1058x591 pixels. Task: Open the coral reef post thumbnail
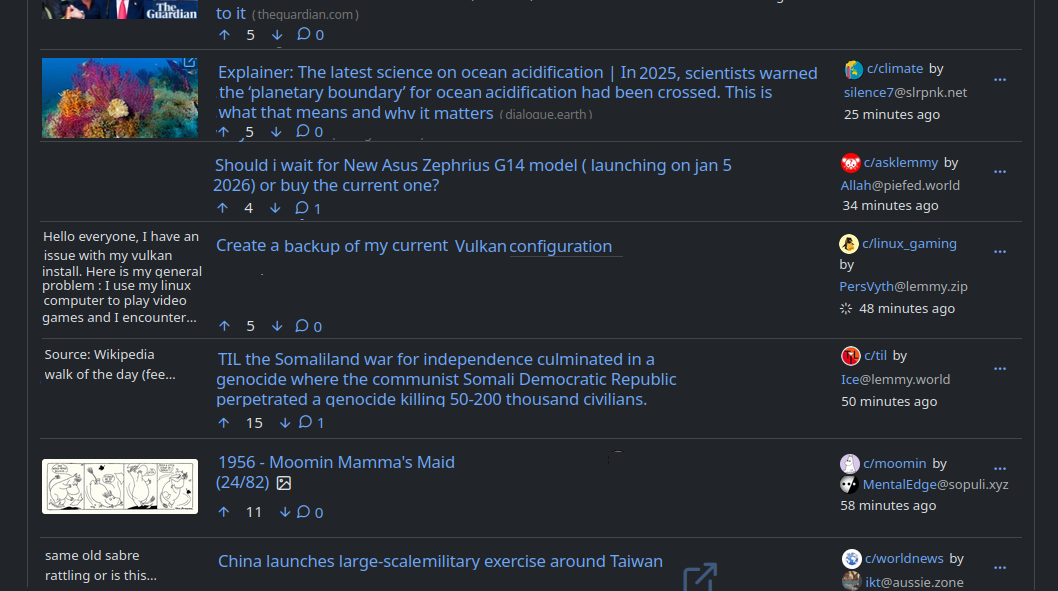pyautogui.click(x=120, y=97)
